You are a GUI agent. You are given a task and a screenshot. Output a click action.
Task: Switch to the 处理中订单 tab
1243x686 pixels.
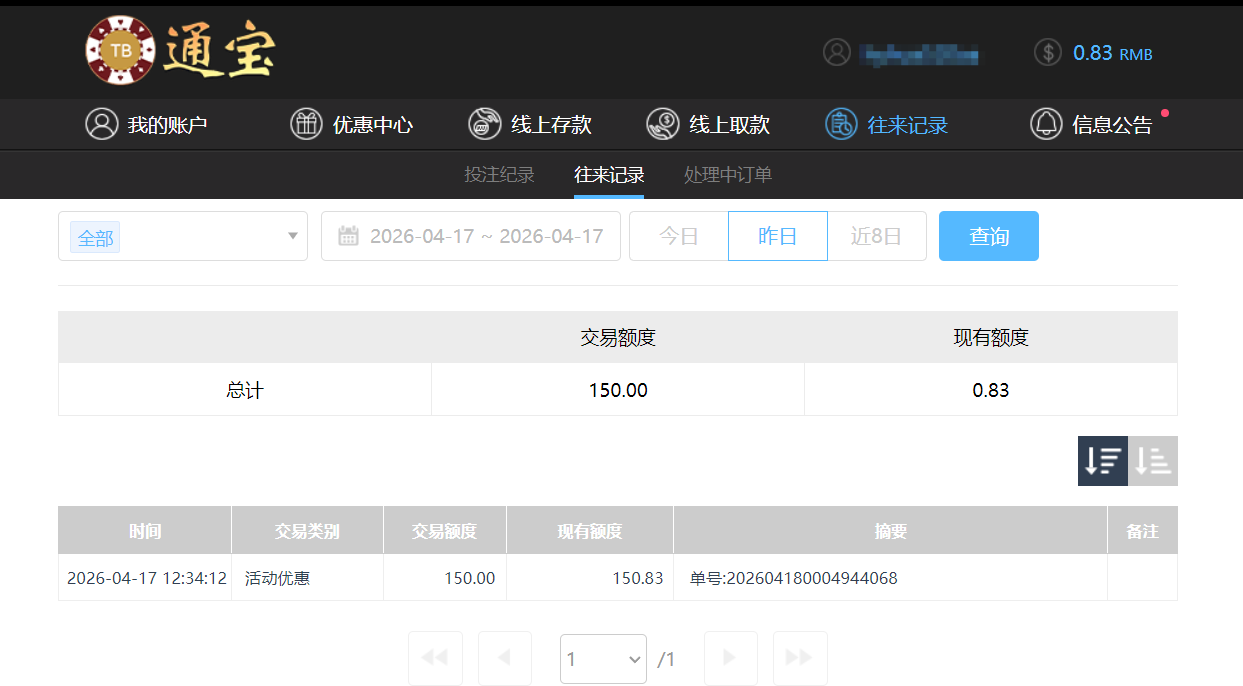pos(727,174)
